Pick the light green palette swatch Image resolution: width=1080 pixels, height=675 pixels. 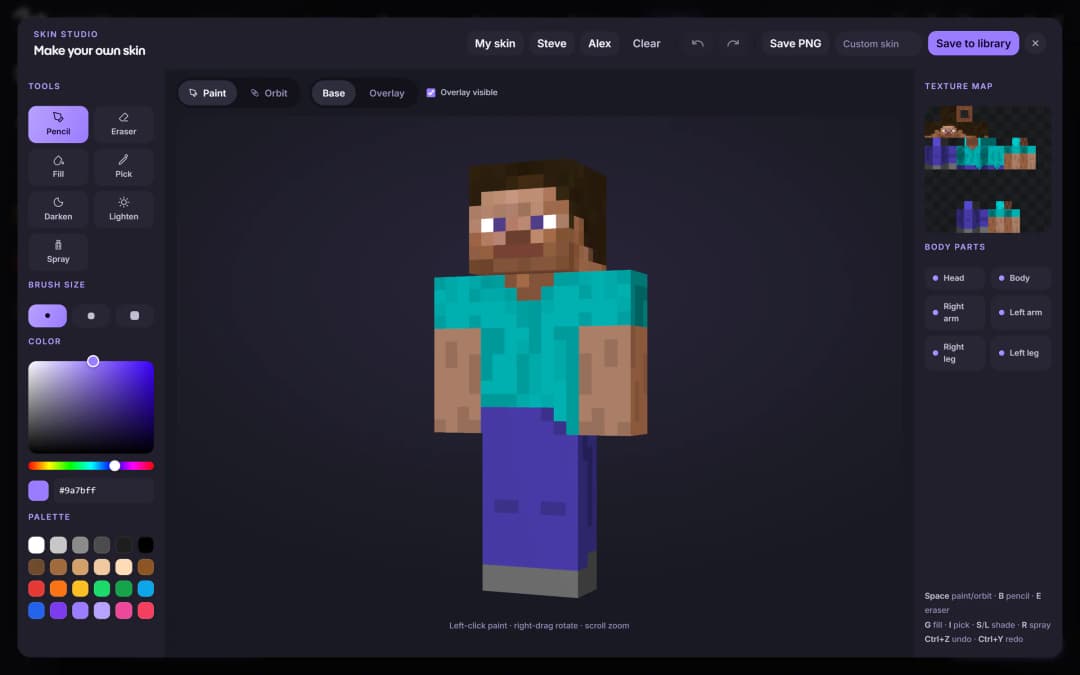102,588
